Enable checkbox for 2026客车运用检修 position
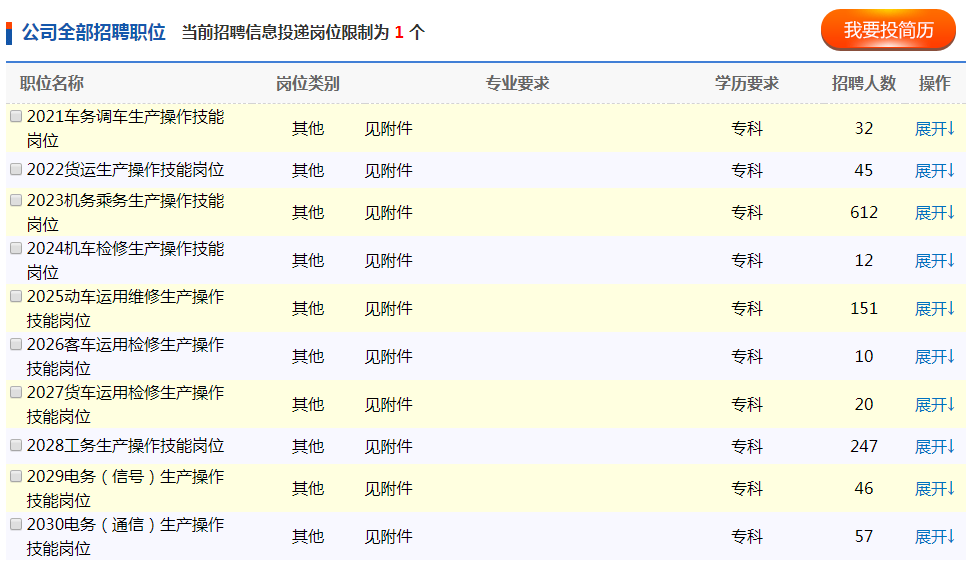967x563 pixels. (16, 344)
